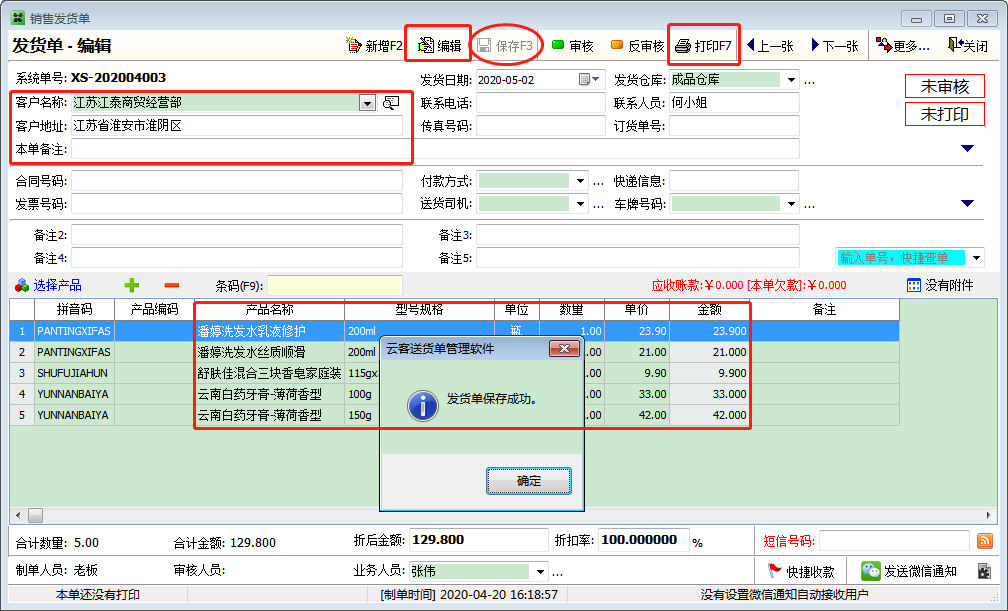The image size is (1008, 611).
Task: Click the ellipsis next to 车牌号码
Action: pos(809,205)
